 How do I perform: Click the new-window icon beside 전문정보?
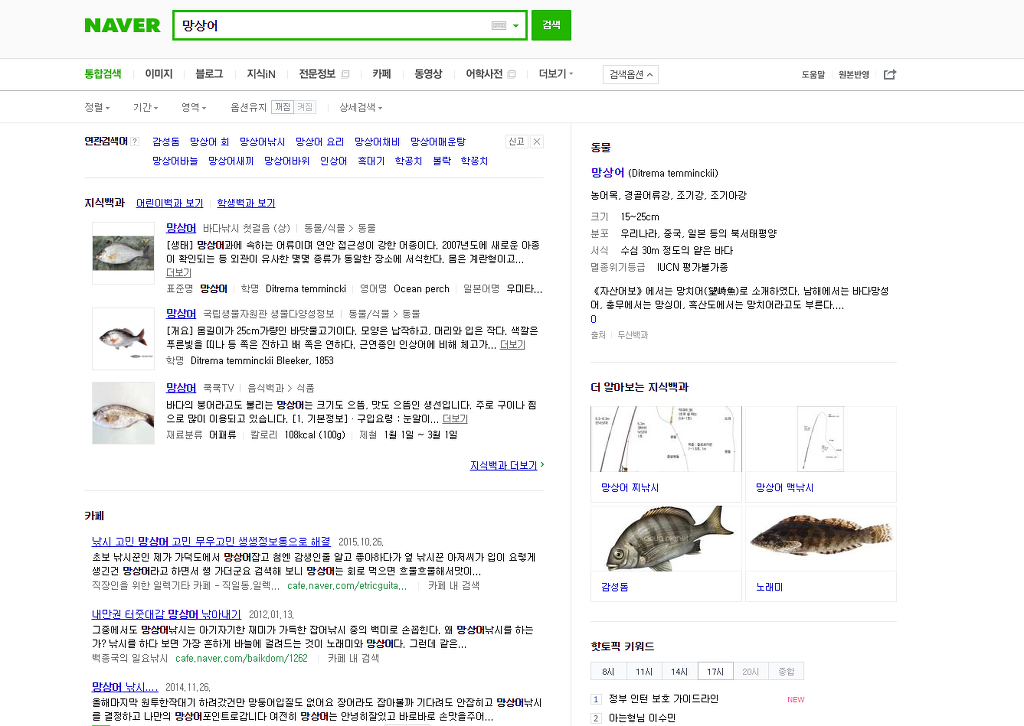point(345,74)
